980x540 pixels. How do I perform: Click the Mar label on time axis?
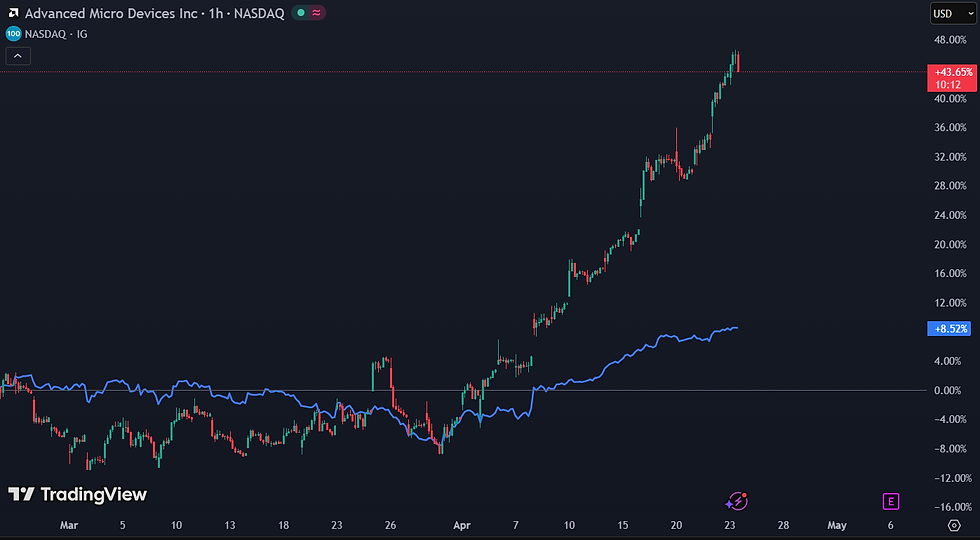pyautogui.click(x=68, y=525)
